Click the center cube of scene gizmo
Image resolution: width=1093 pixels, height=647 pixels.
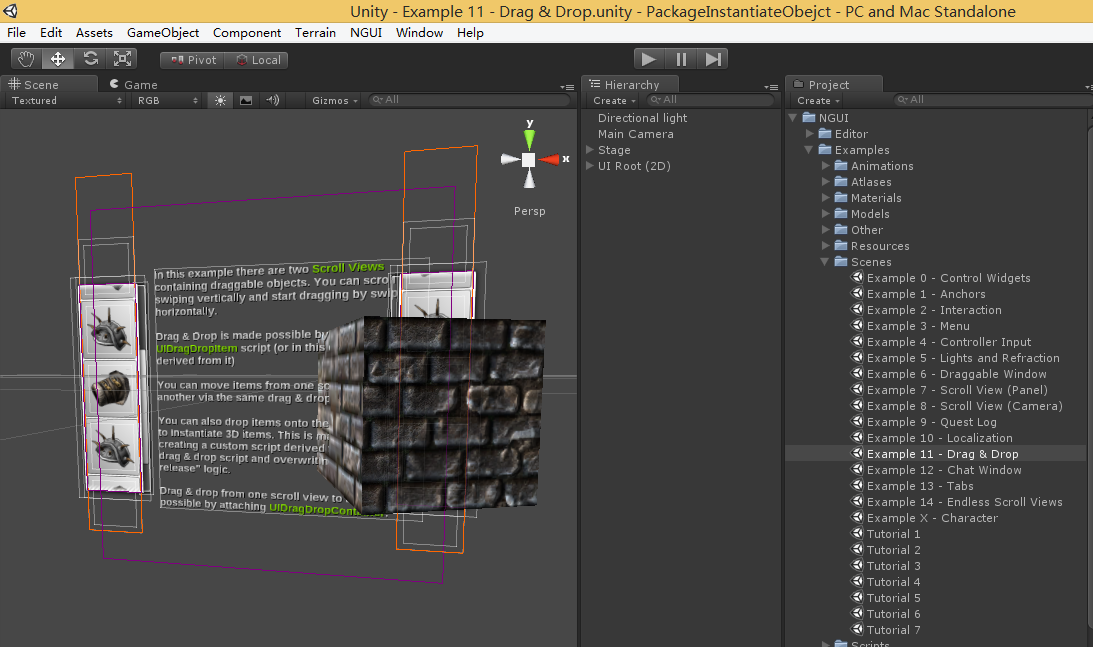click(528, 160)
